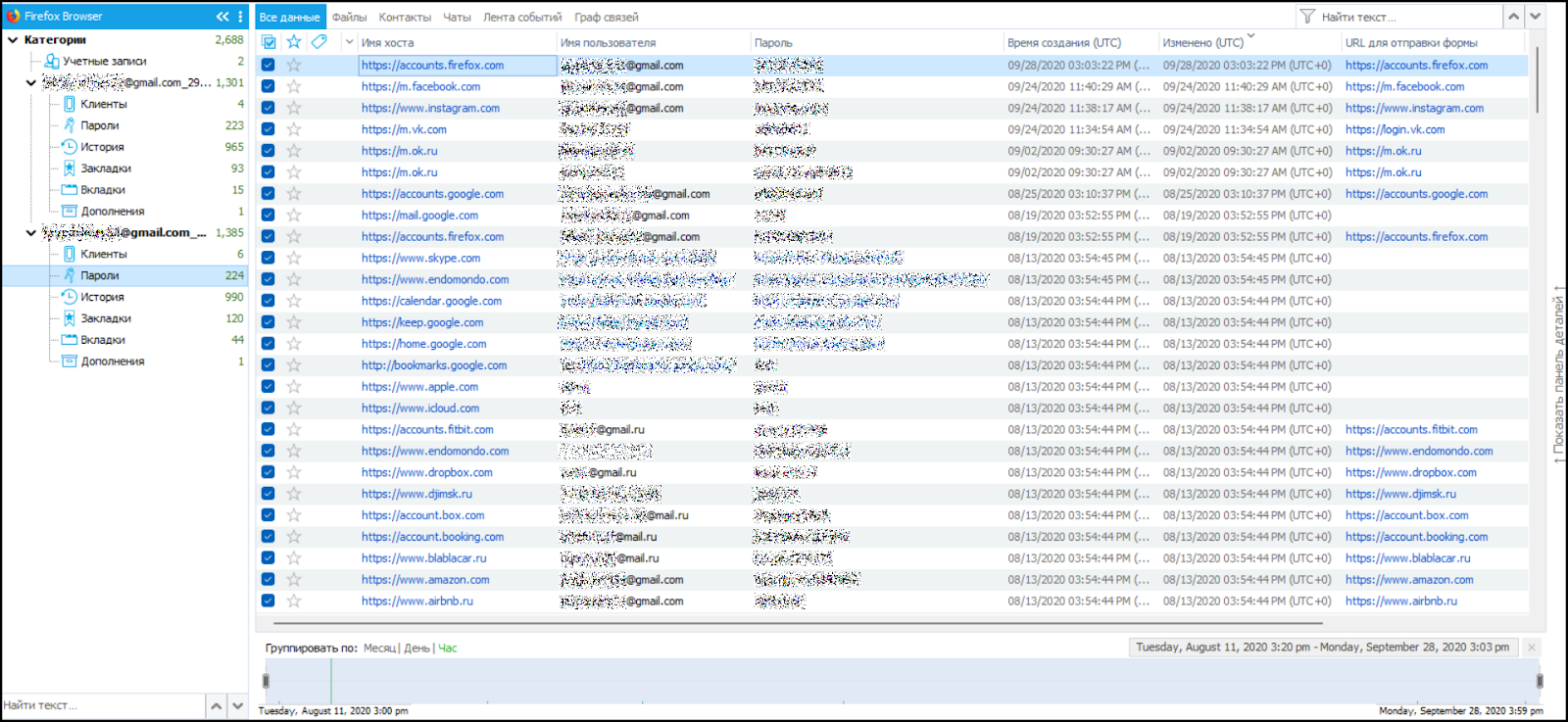This screenshot has width=1568, height=722.
Task: Open Закладки with 93 items
Action: tap(106, 168)
